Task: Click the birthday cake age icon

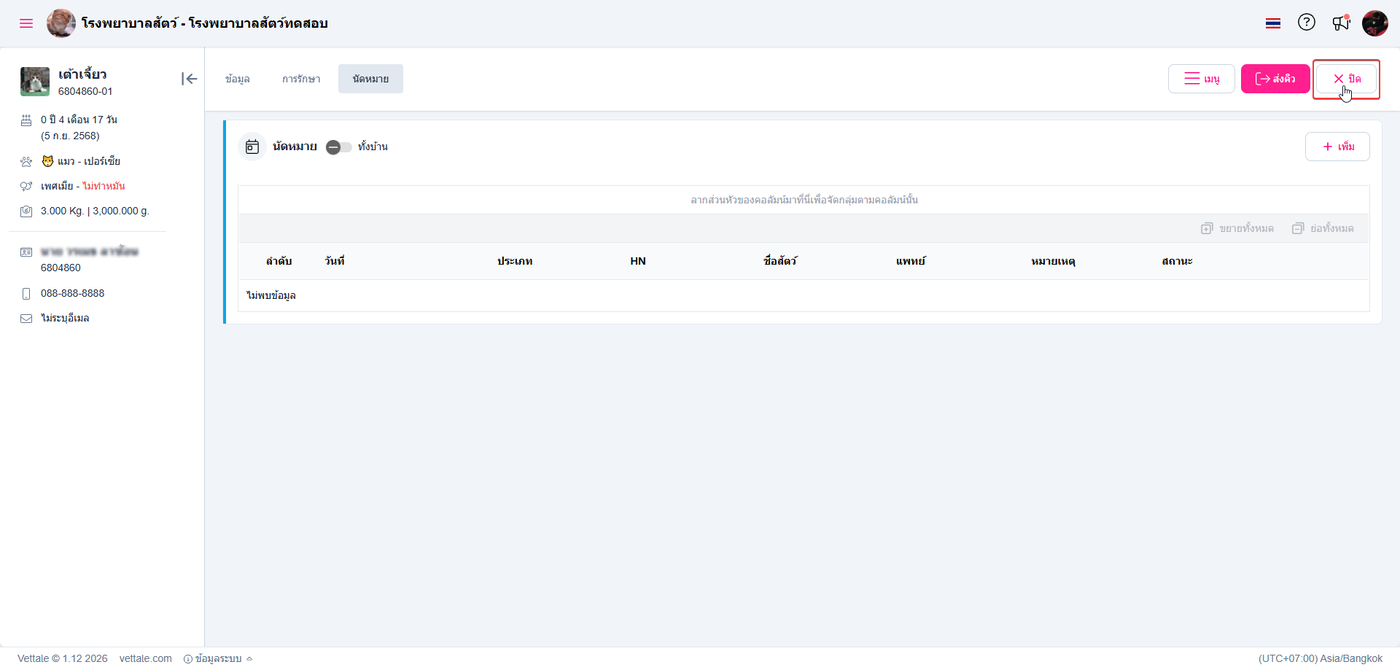Action: [x=26, y=120]
